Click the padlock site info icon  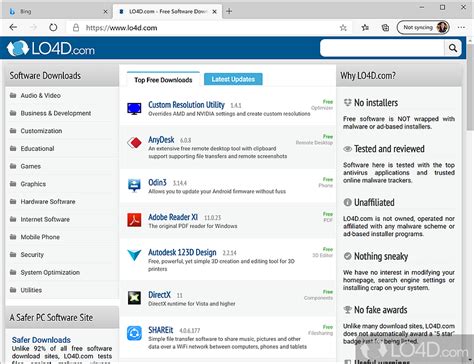coord(76,28)
